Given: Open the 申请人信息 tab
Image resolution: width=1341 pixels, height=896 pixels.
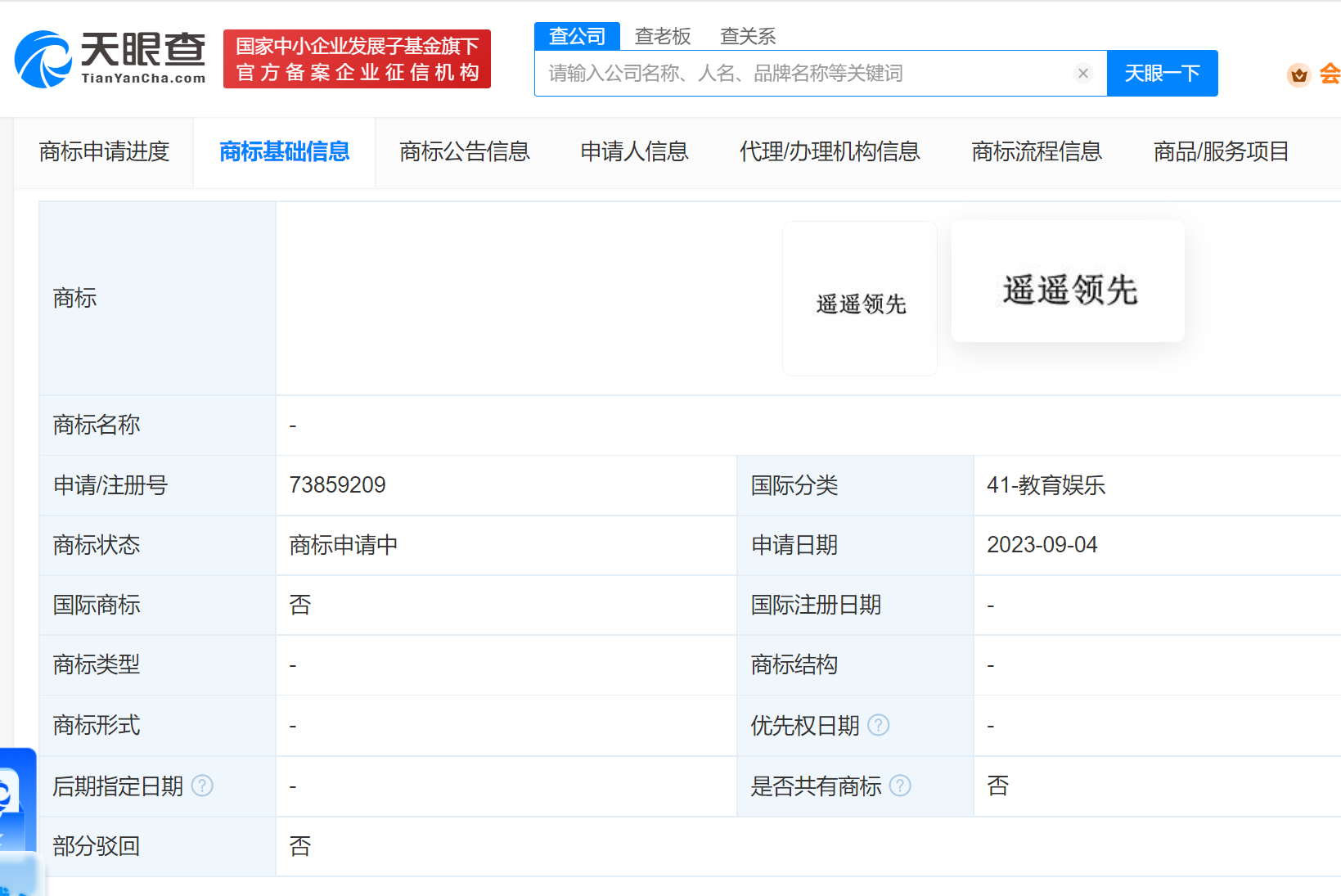Looking at the screenshot, I should (635, 151).
